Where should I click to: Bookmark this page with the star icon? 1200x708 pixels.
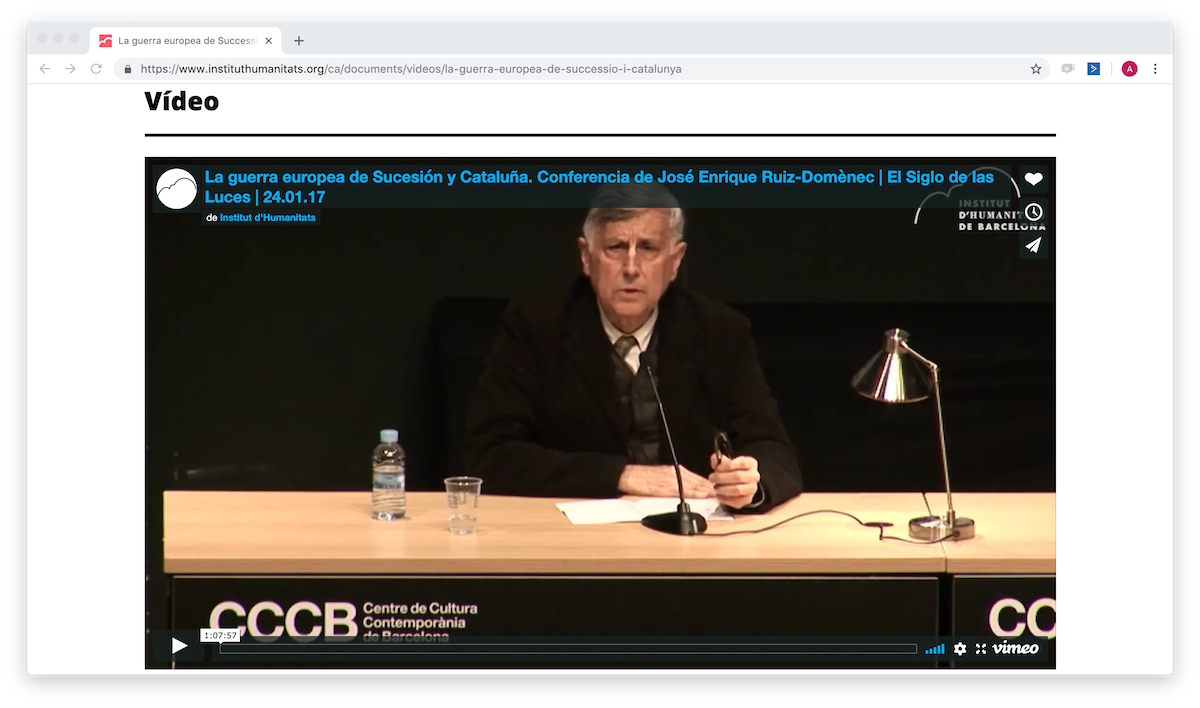[x=1036, y=69]
